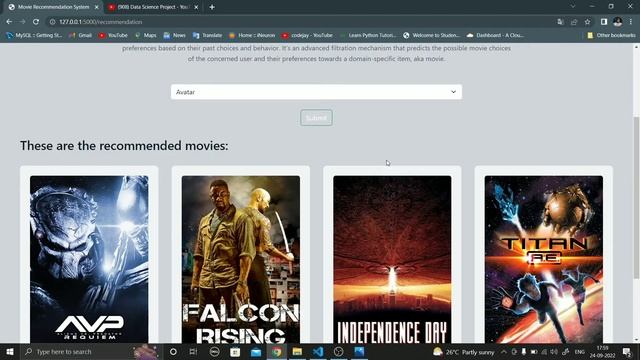Open the weather widget Partly sunny
640x360 pixels.
point(464,351)
